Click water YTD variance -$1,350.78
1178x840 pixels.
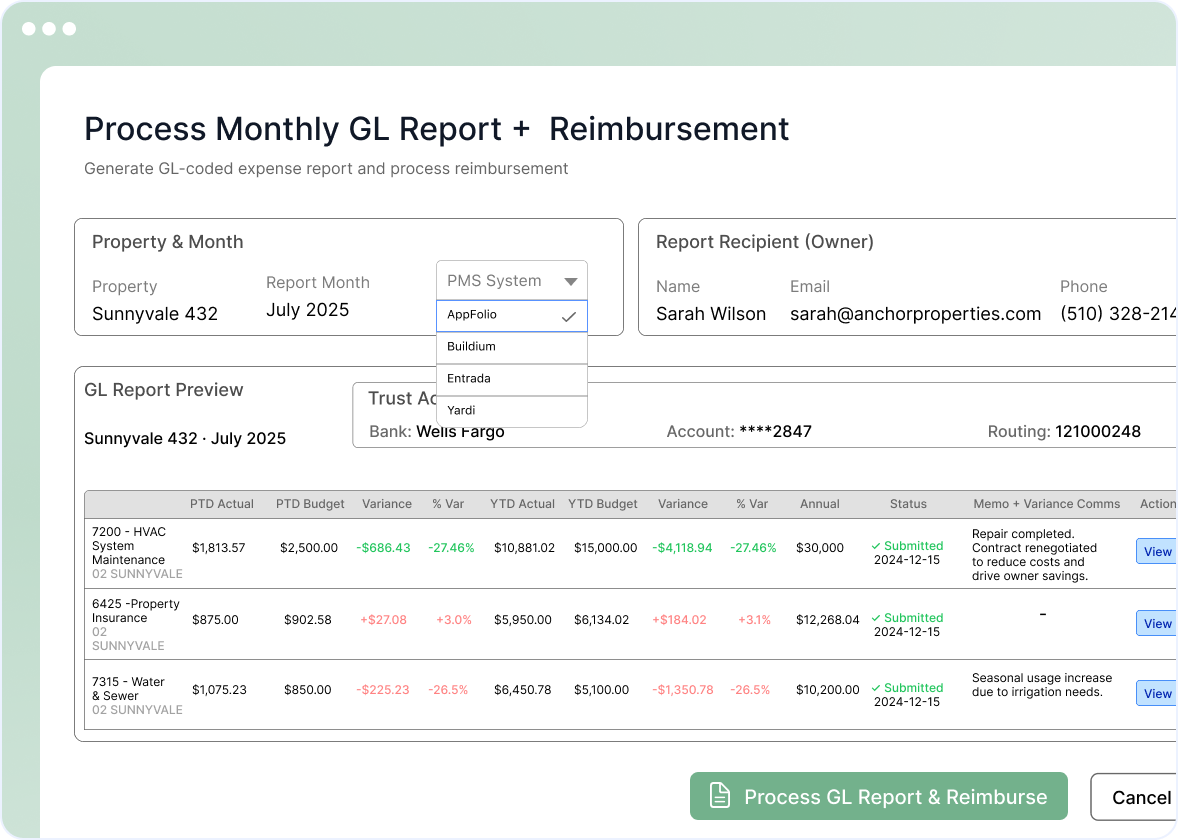click(682, 690)
